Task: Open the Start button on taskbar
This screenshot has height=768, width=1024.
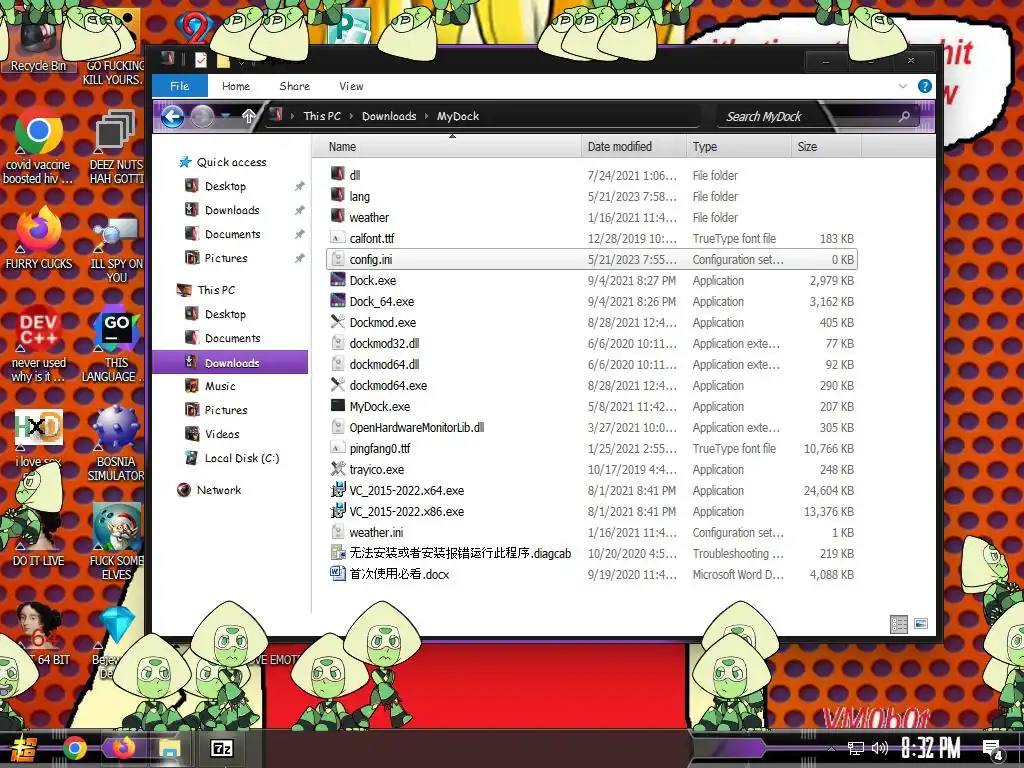Action: [23, 749]
